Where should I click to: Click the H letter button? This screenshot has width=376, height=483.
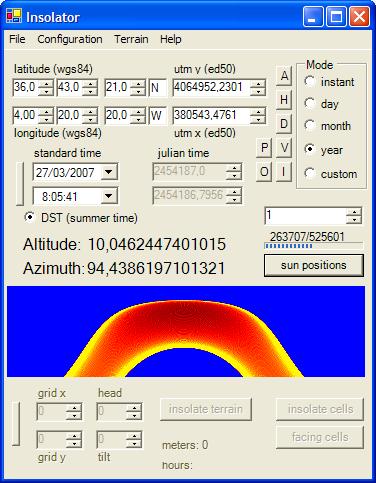(x=284, y=100)
